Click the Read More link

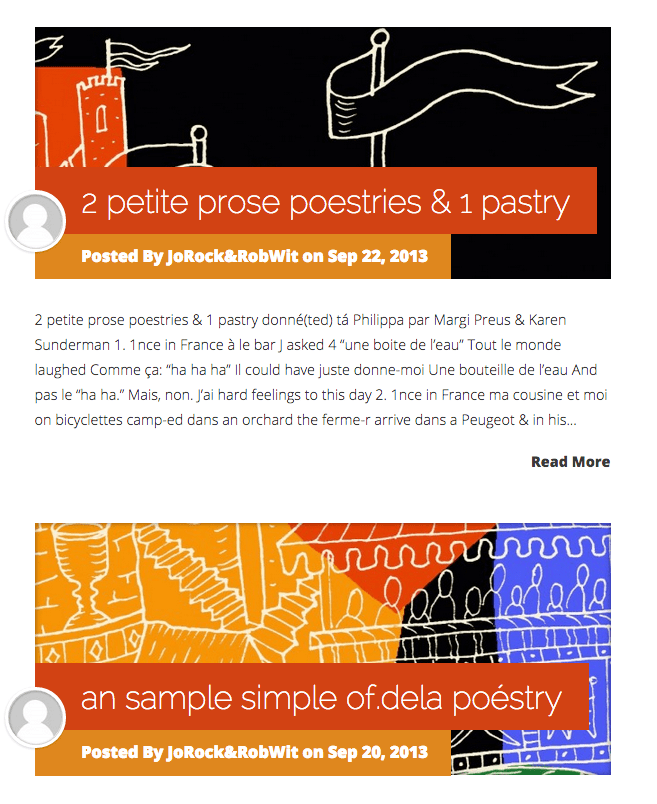570,461
